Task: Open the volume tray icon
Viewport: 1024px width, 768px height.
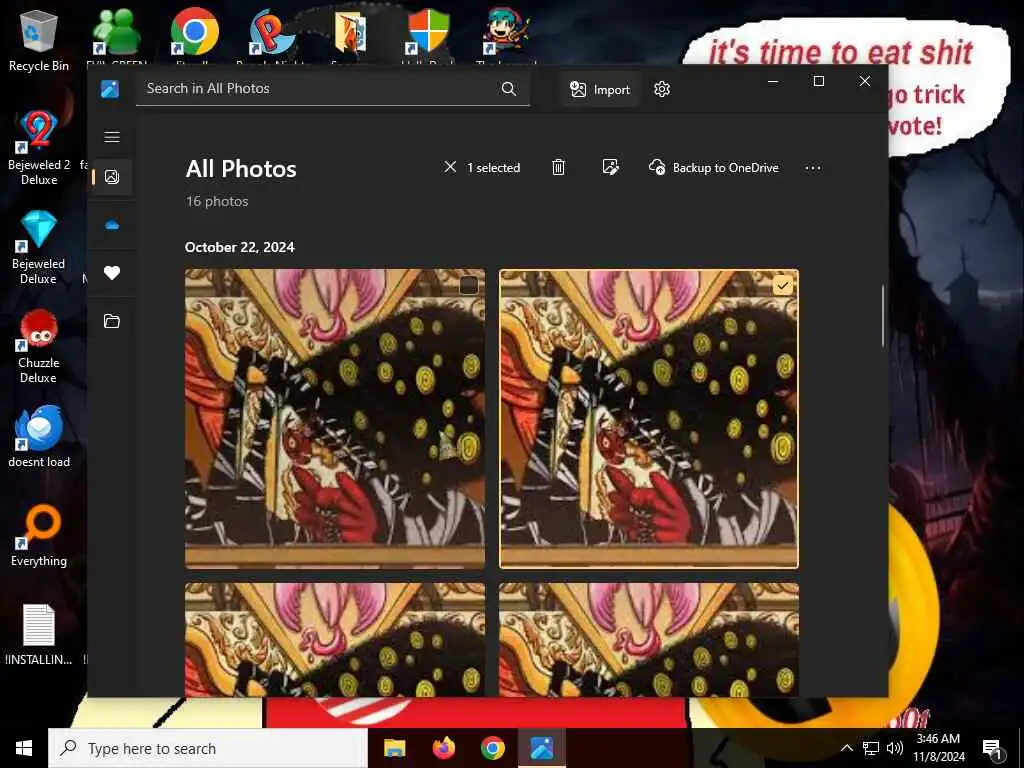Action: point(895,748)
